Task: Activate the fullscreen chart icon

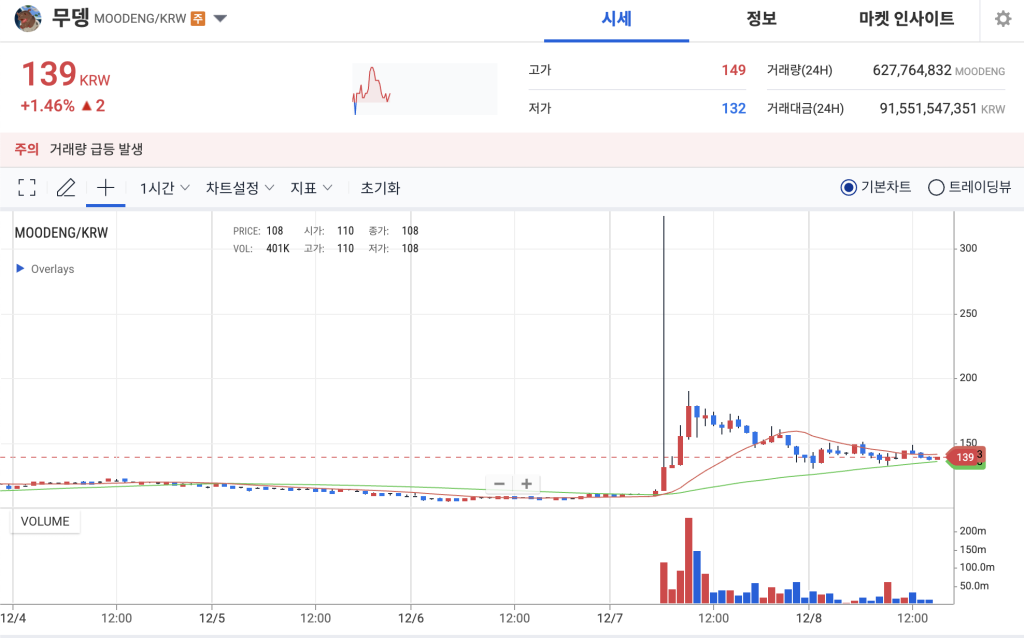Action: 26,187
